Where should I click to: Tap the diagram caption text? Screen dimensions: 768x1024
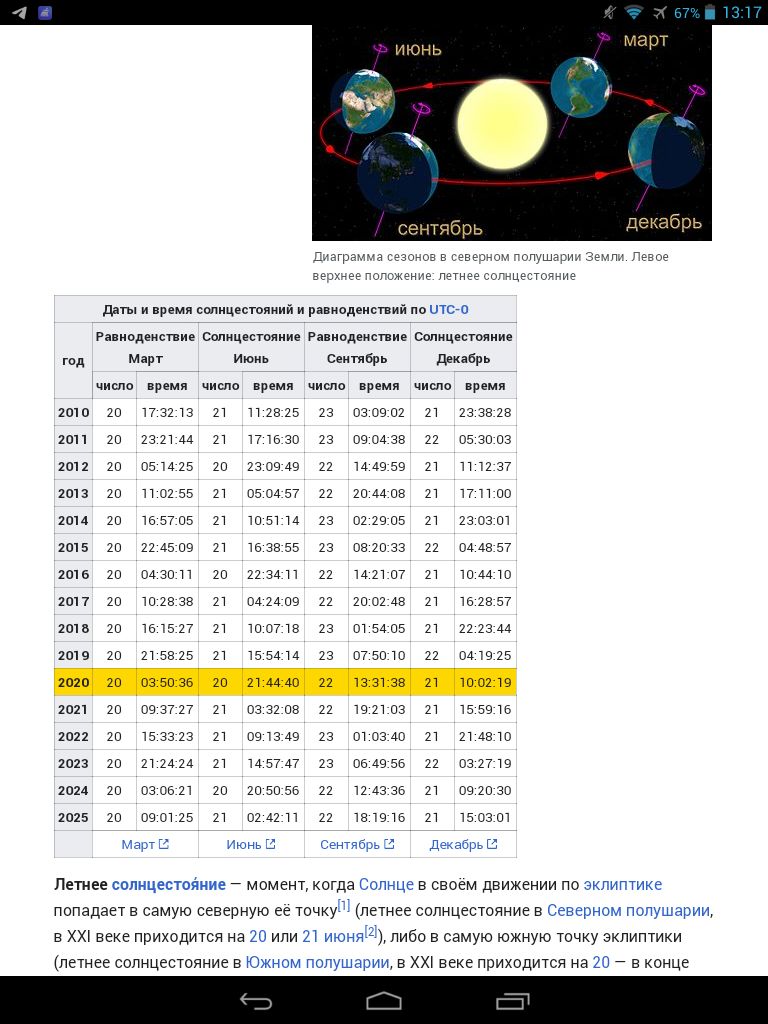click(490, 266)
